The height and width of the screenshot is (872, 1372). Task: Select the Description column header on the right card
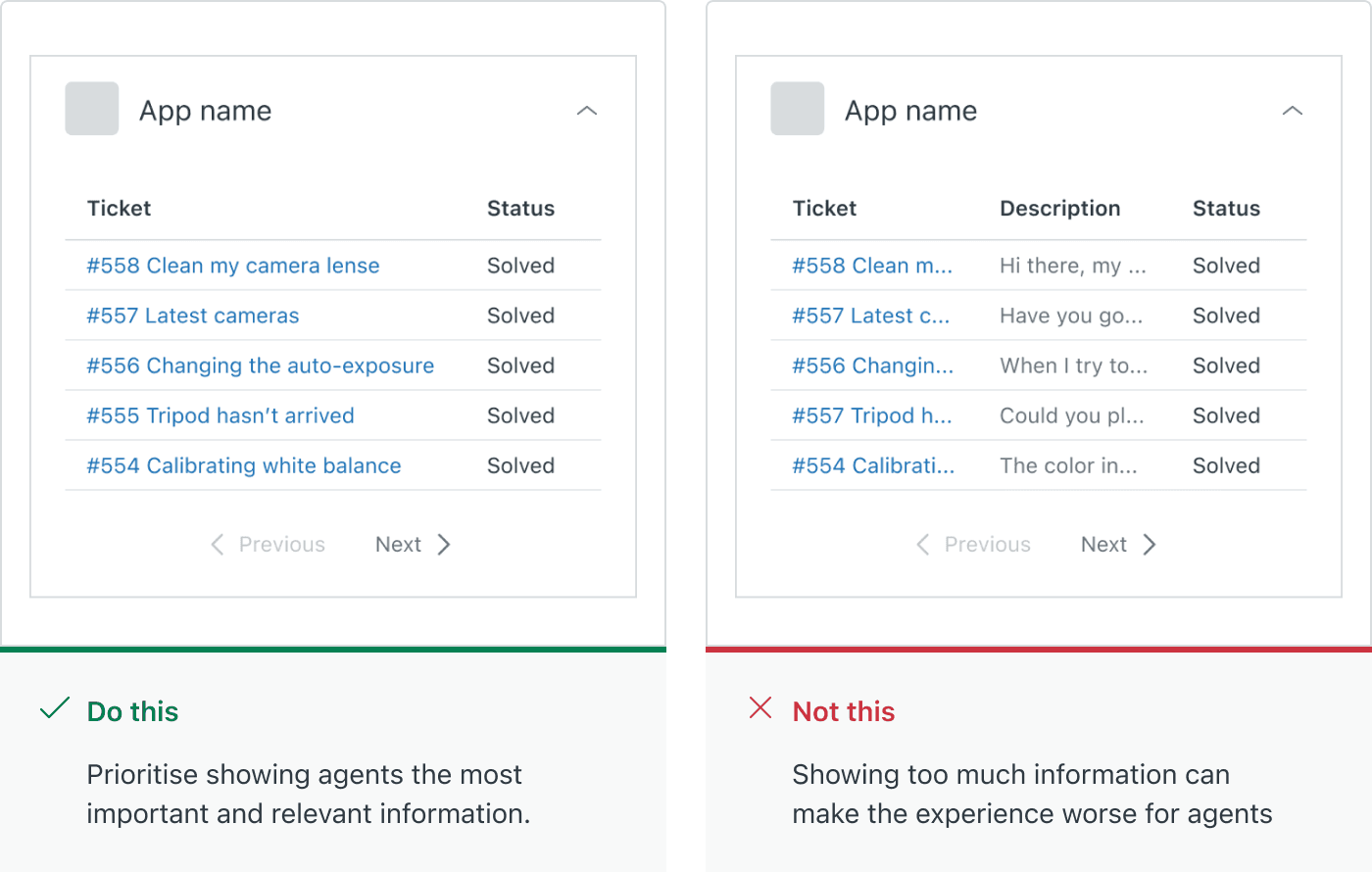click(1059, 208)
